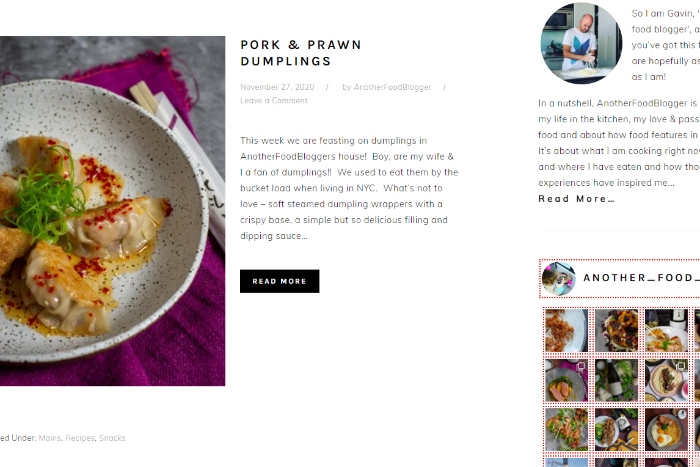
Task: Open first Instagram thumbnail with fried noodles
Action: (x=566, y=331)
